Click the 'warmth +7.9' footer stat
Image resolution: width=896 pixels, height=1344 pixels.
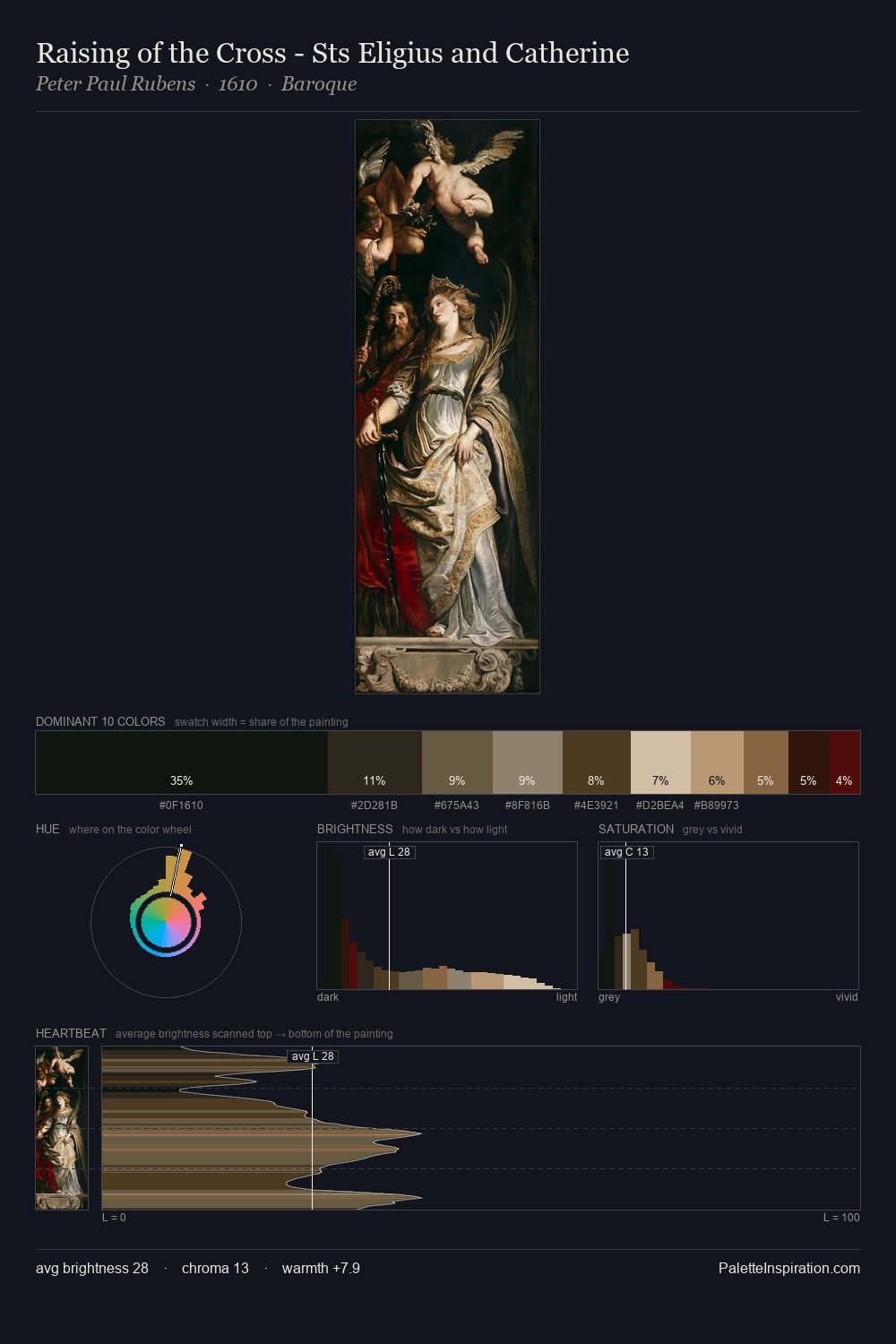tap(321, 1268)
